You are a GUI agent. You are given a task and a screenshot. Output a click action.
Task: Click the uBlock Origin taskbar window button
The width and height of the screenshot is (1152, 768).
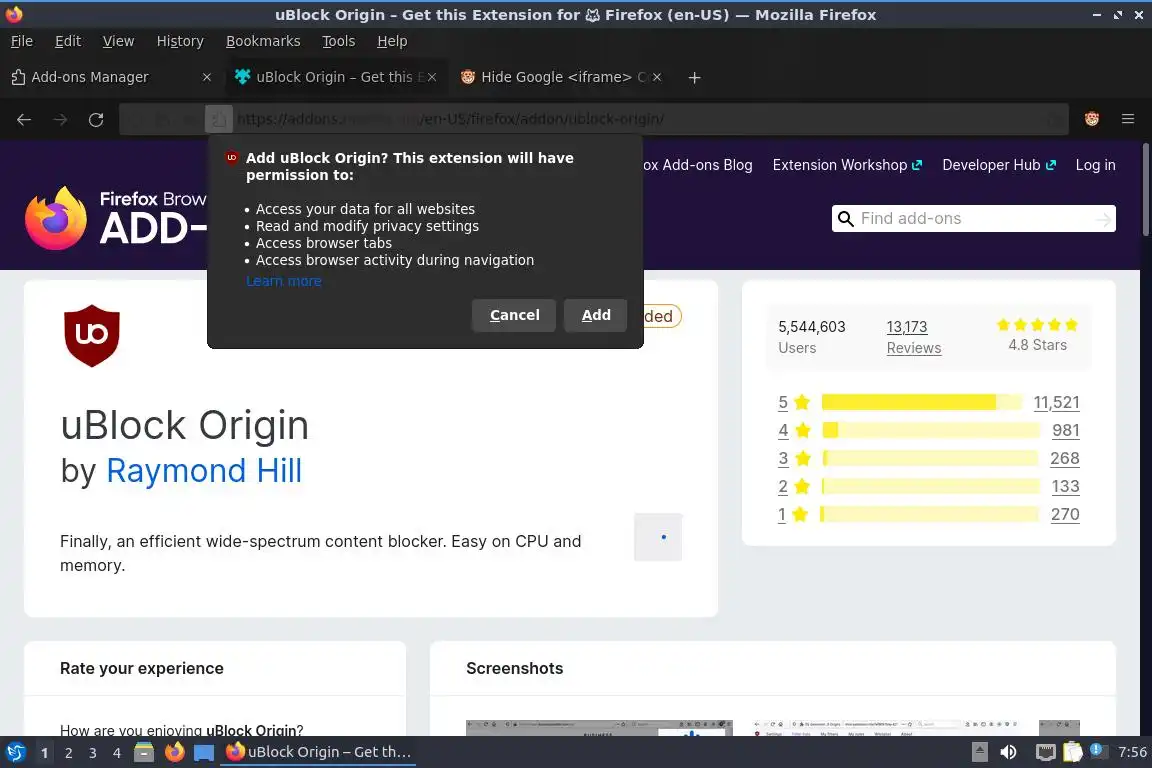point(317,753)
